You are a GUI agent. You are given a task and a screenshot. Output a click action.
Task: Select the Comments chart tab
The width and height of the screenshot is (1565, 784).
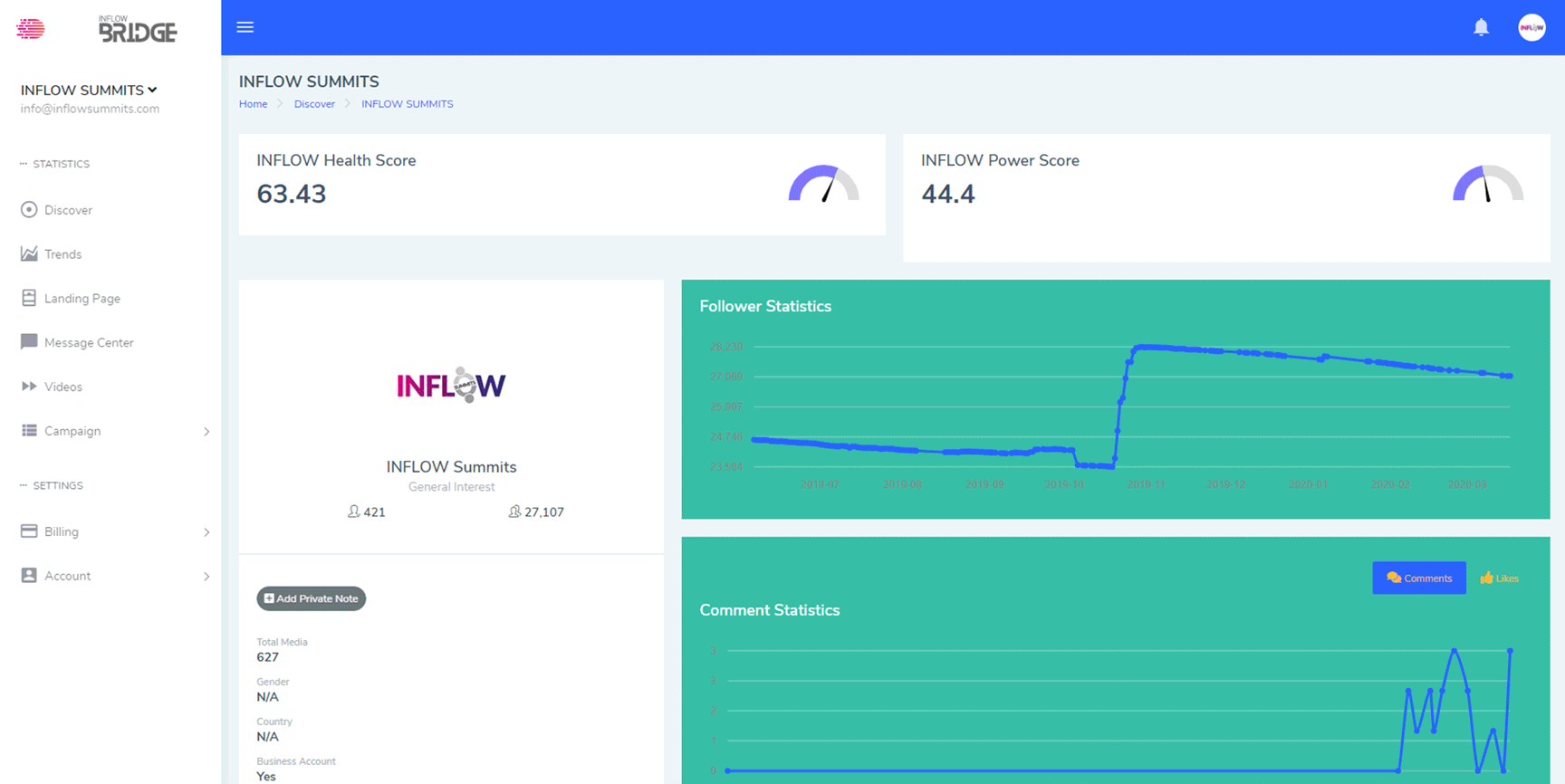coord(1419,578)
